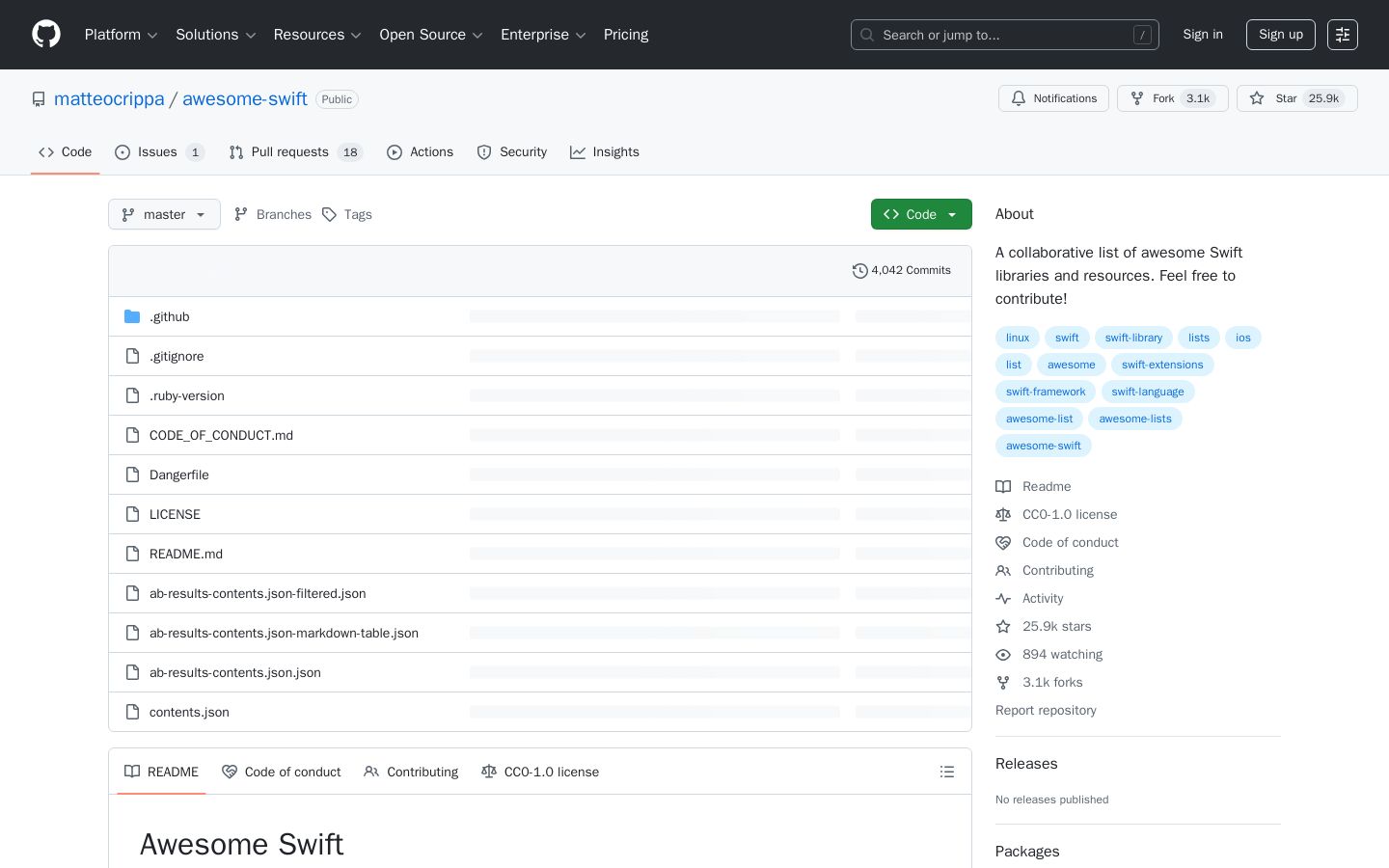Select Code of conduct tab above README
This screenshot has height=868, width=1389.
[281, 772]
